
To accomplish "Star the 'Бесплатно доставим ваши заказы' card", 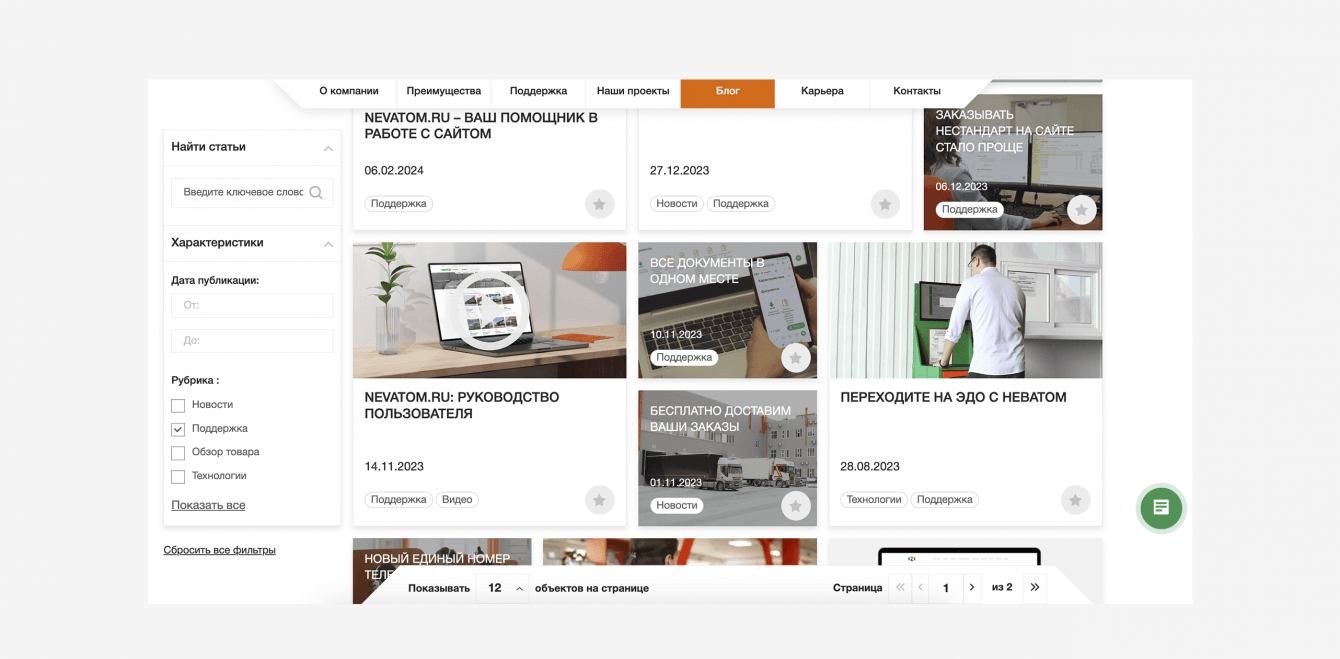I will coord(796,506).
